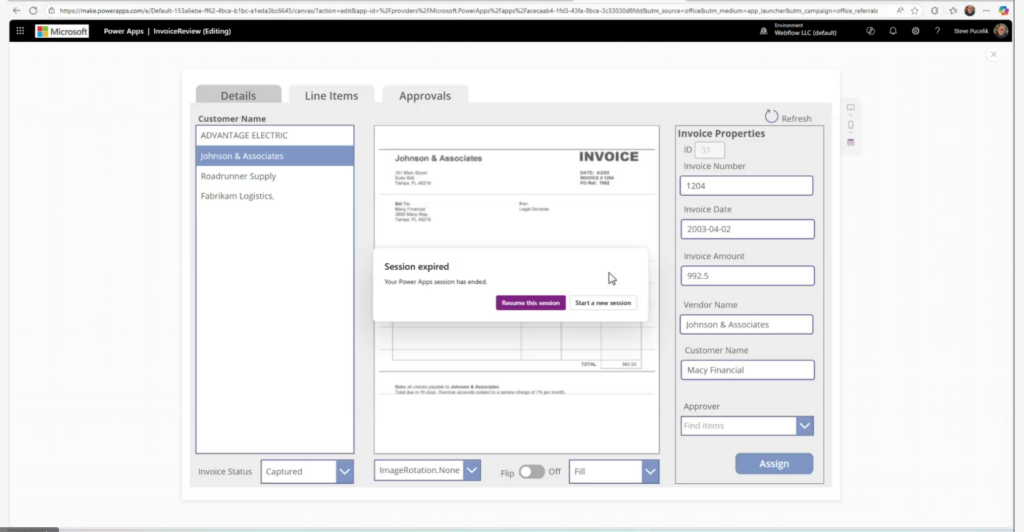Switch to the Details tab
The width and height of the screenshot is (1024, 532).
(238, 95)
